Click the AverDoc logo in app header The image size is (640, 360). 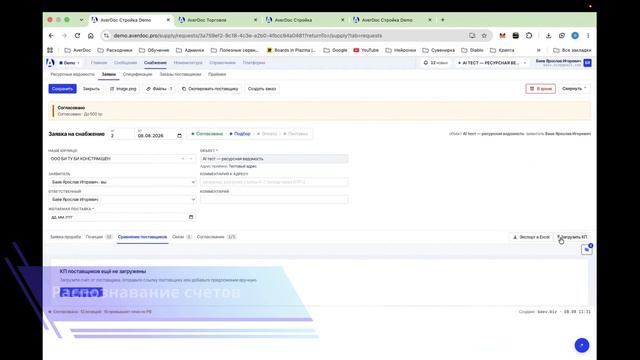(x=50, y=63)
